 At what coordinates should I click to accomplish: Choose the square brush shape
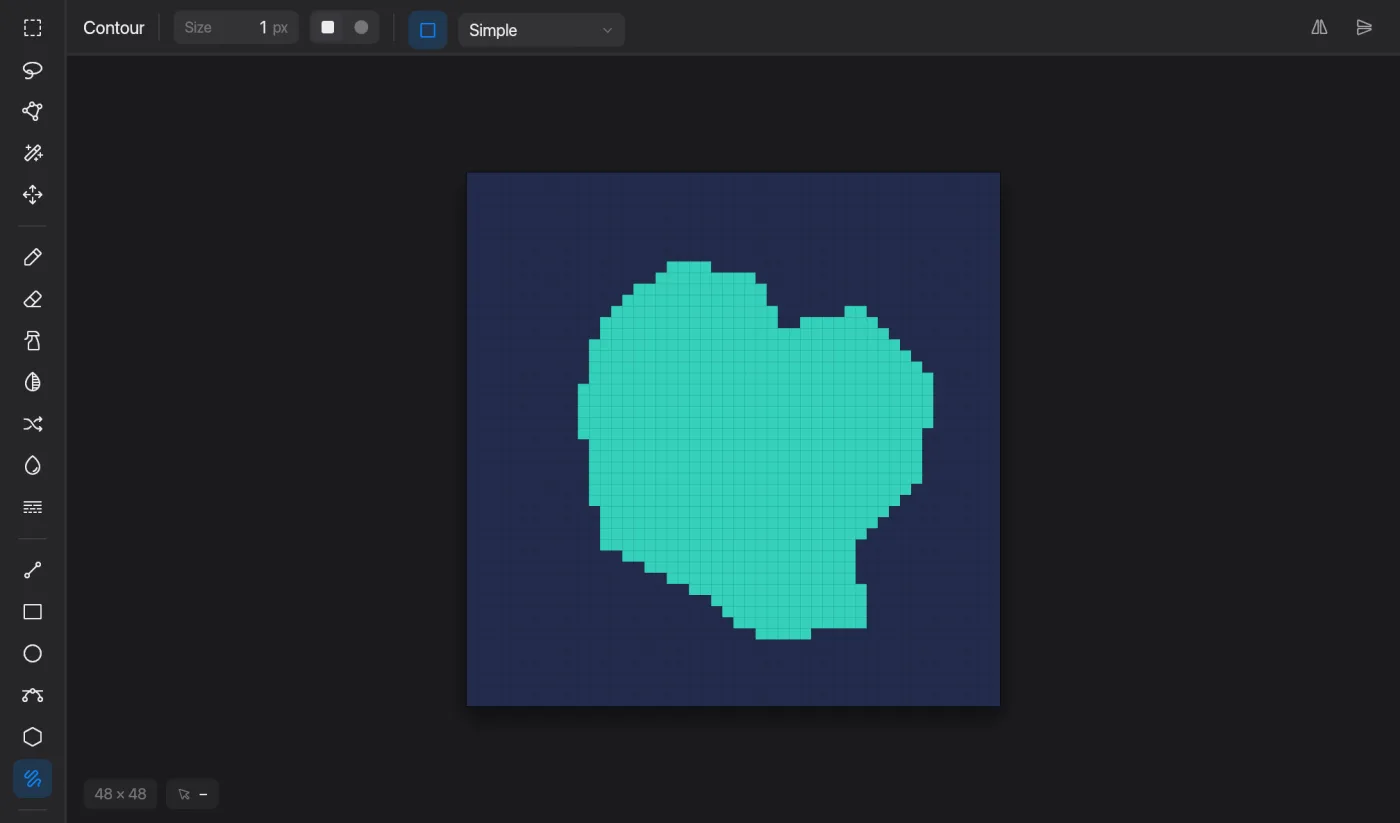328,28
